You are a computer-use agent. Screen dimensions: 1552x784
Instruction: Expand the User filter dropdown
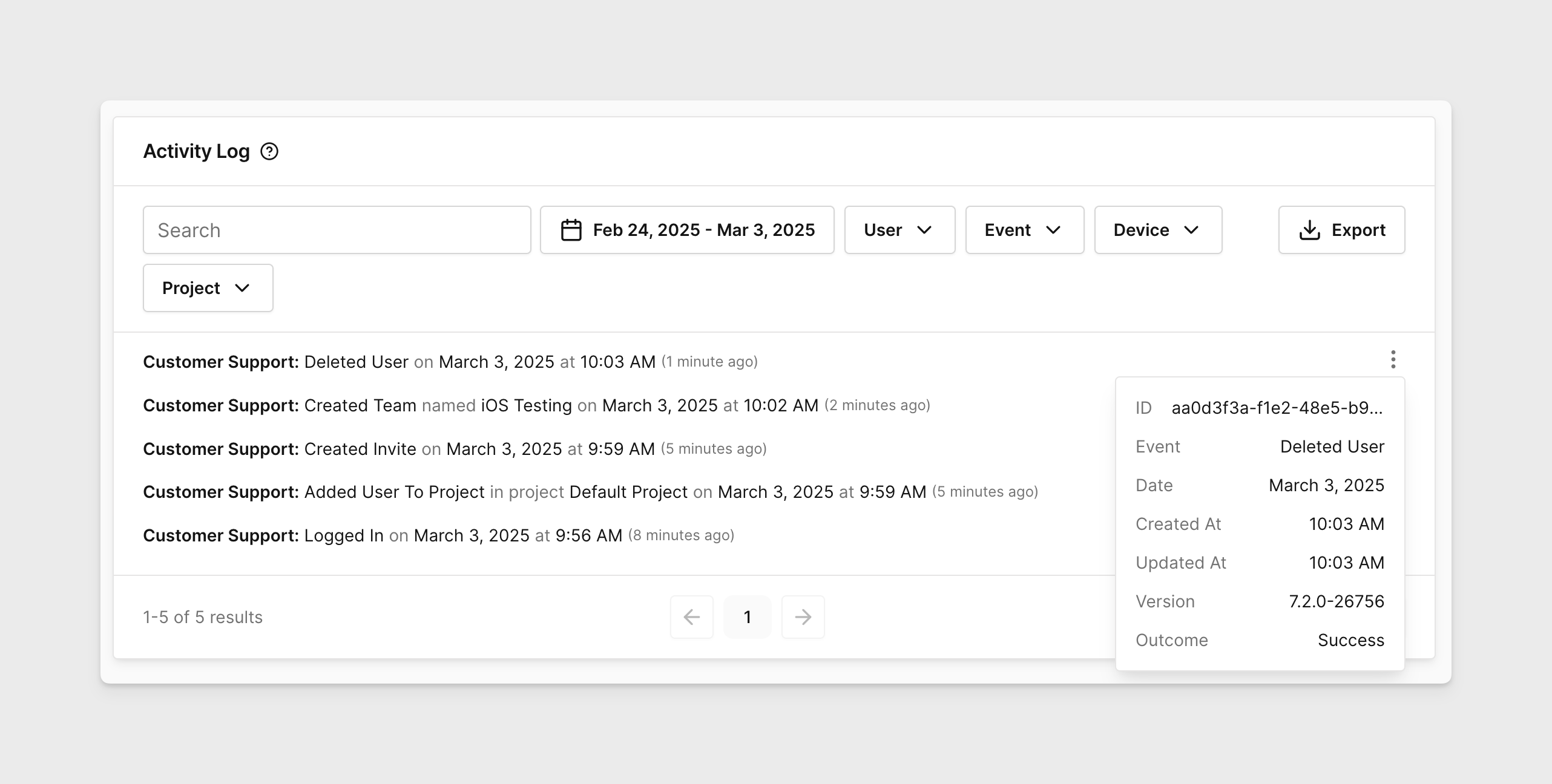[x=898, y=230]
